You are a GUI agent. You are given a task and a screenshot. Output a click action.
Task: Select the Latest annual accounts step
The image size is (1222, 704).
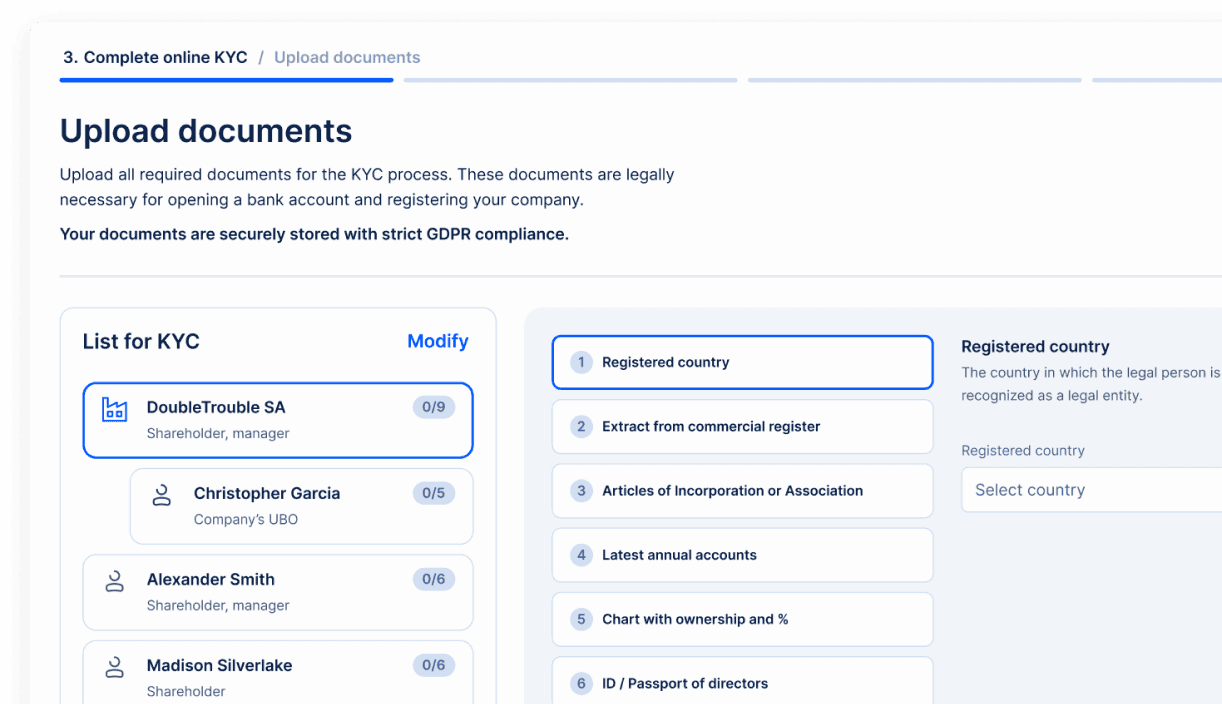[x=742, y=555]
